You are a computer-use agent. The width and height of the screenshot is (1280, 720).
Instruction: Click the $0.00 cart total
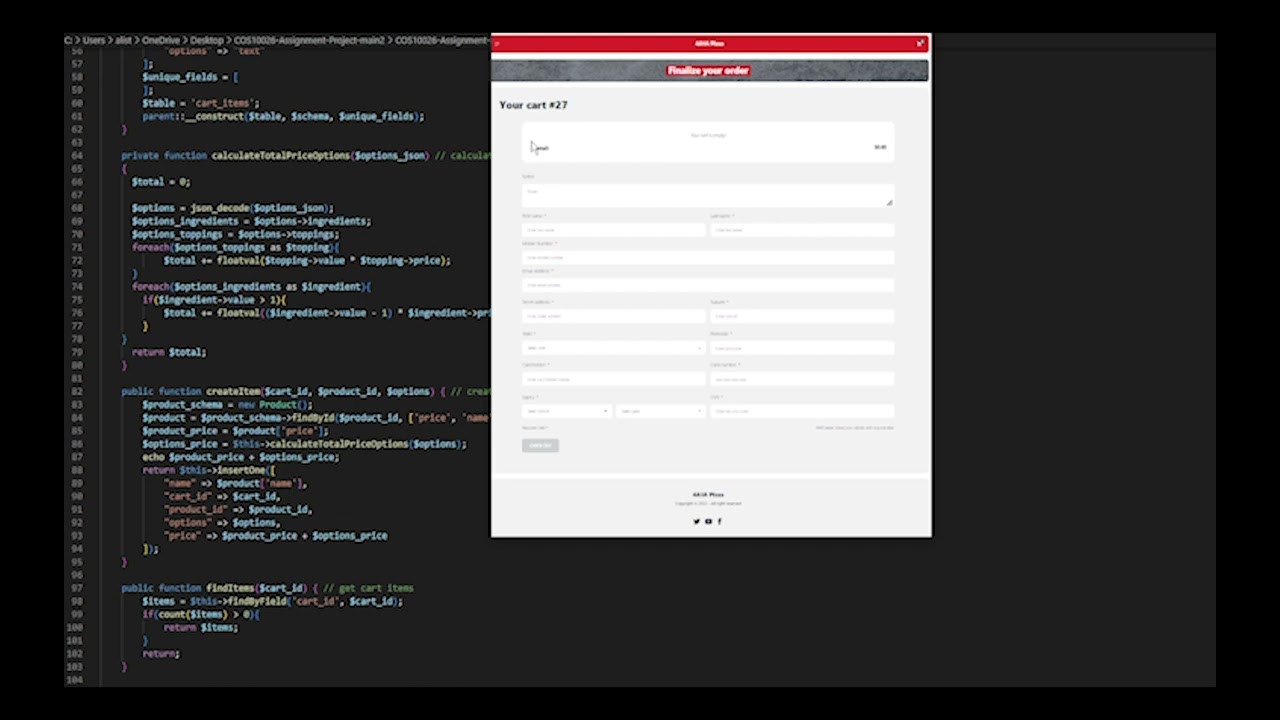click(880, 147)
